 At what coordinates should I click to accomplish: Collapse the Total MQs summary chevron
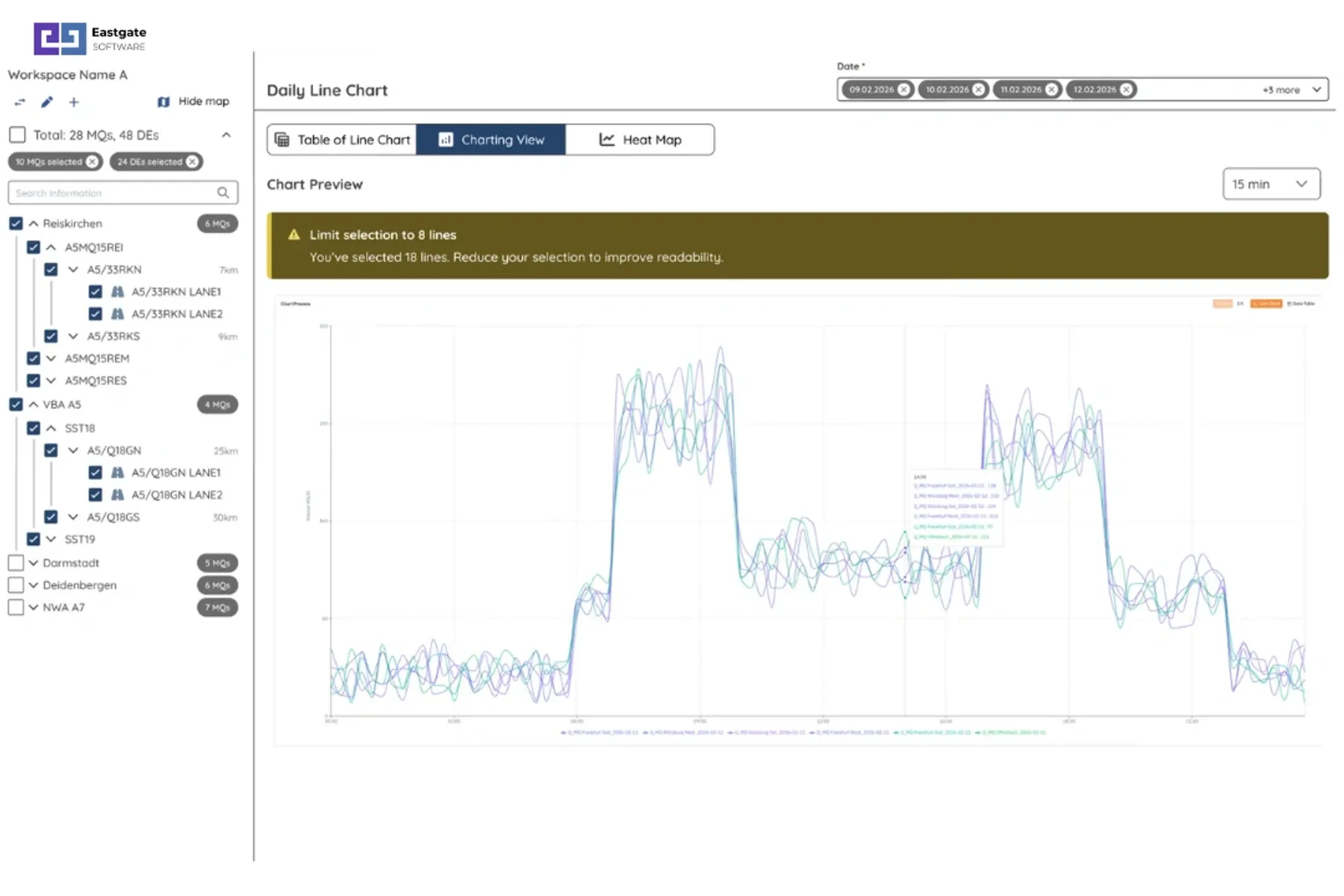click(x=226, y=135)
